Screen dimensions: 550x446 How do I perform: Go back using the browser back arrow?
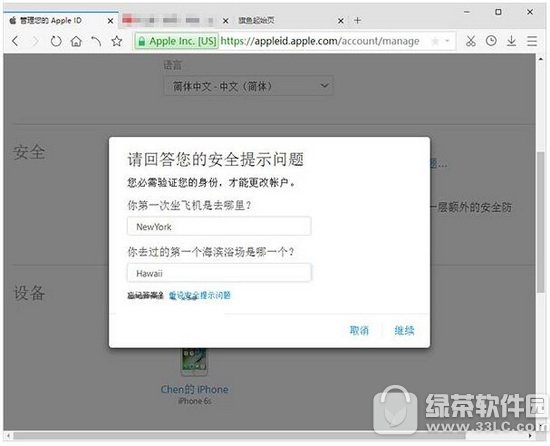click(x=15, y=41)
